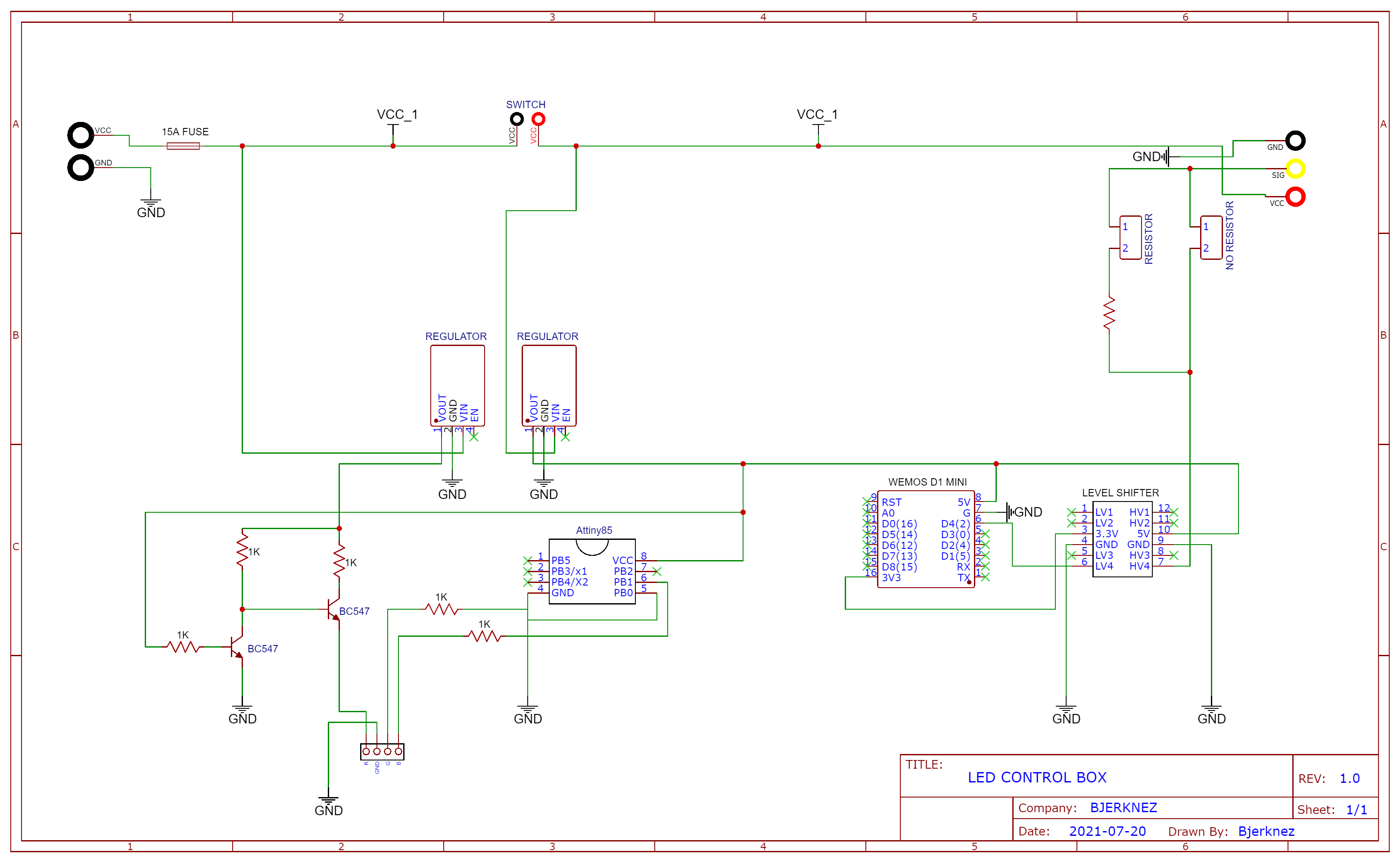The height and width of the screenshot is (863, 1400).
Task: Click the SWITCH label
Action: (x=526, y=104)
